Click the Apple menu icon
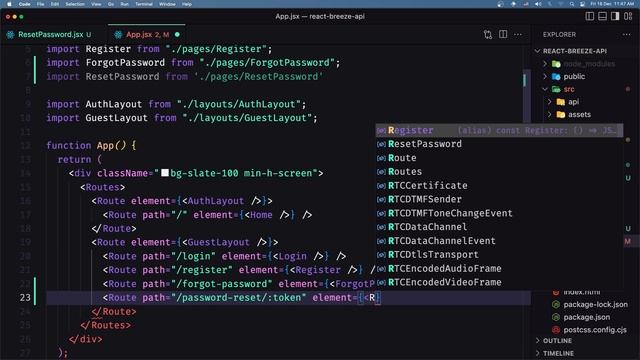This screenshot has width=640, height=360. (x=9, y=4)
